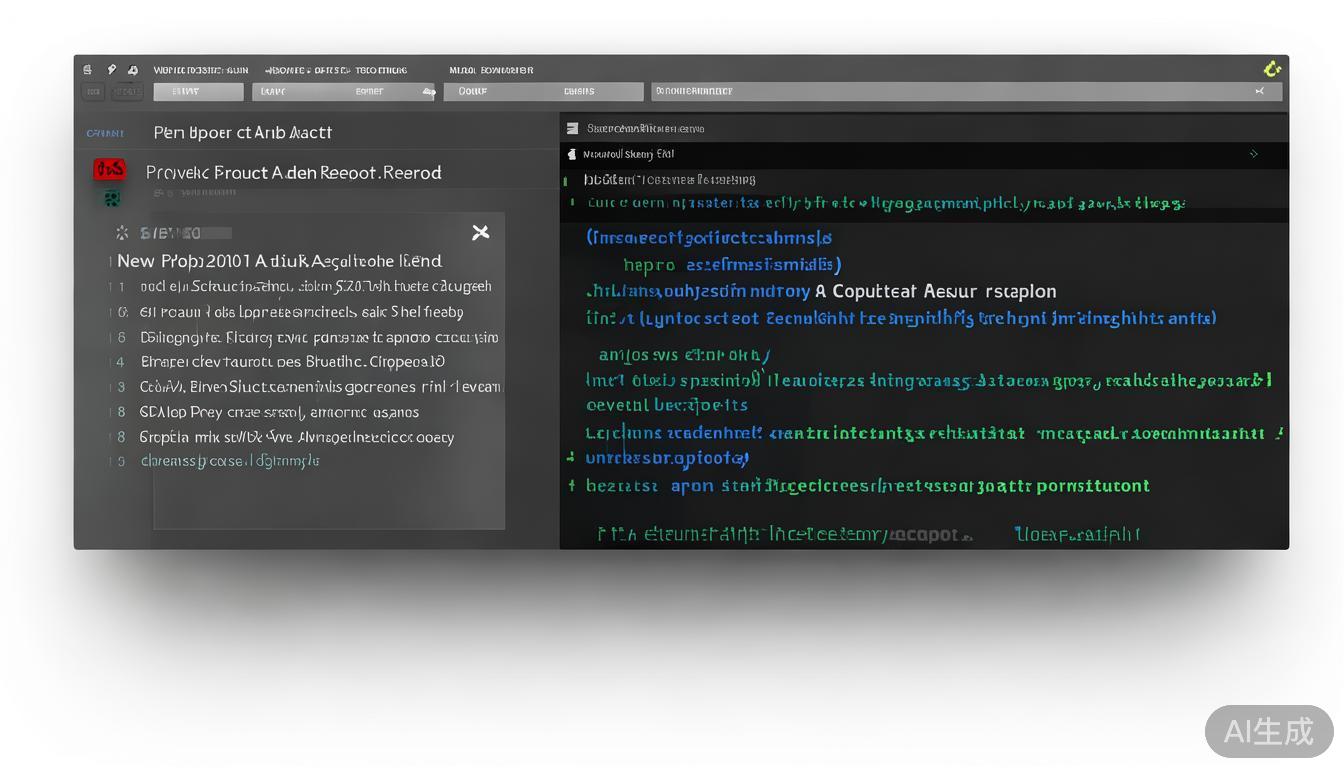Click the green icon below the red icon
Image resolution: width=1344 pixels, height=768 pixels.
point(111,197)
